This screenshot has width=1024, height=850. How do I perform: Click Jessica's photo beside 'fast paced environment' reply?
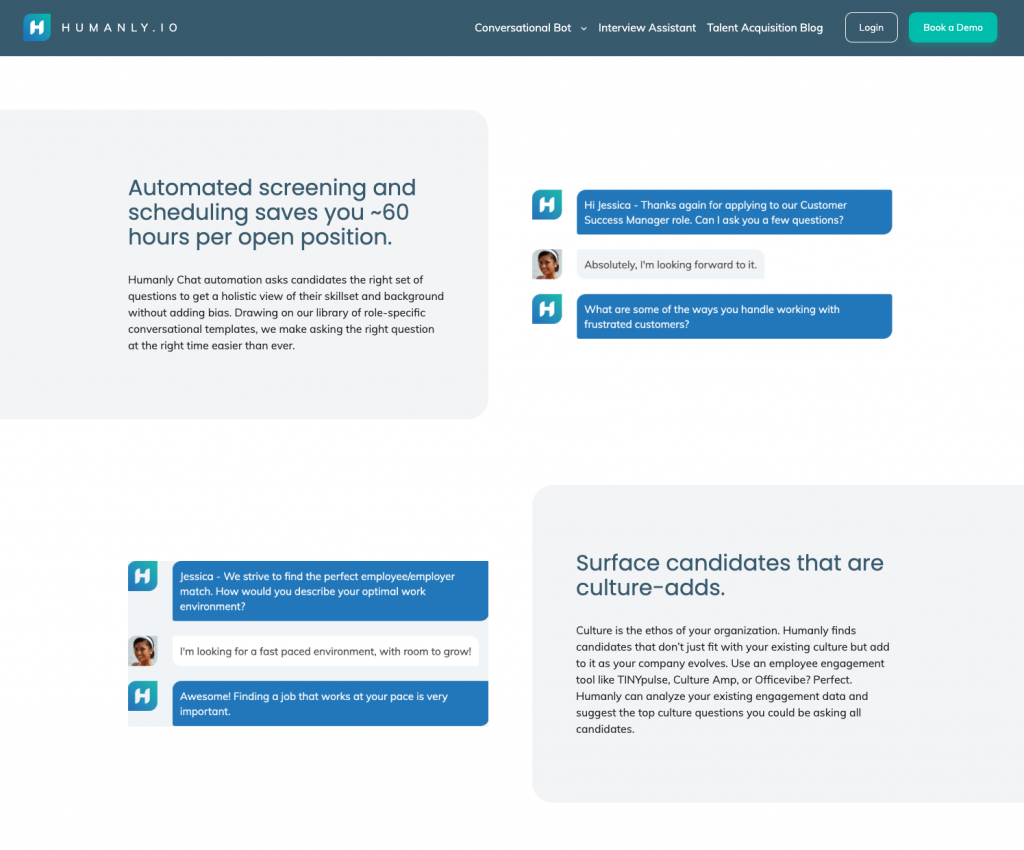(x=143, y=651)
